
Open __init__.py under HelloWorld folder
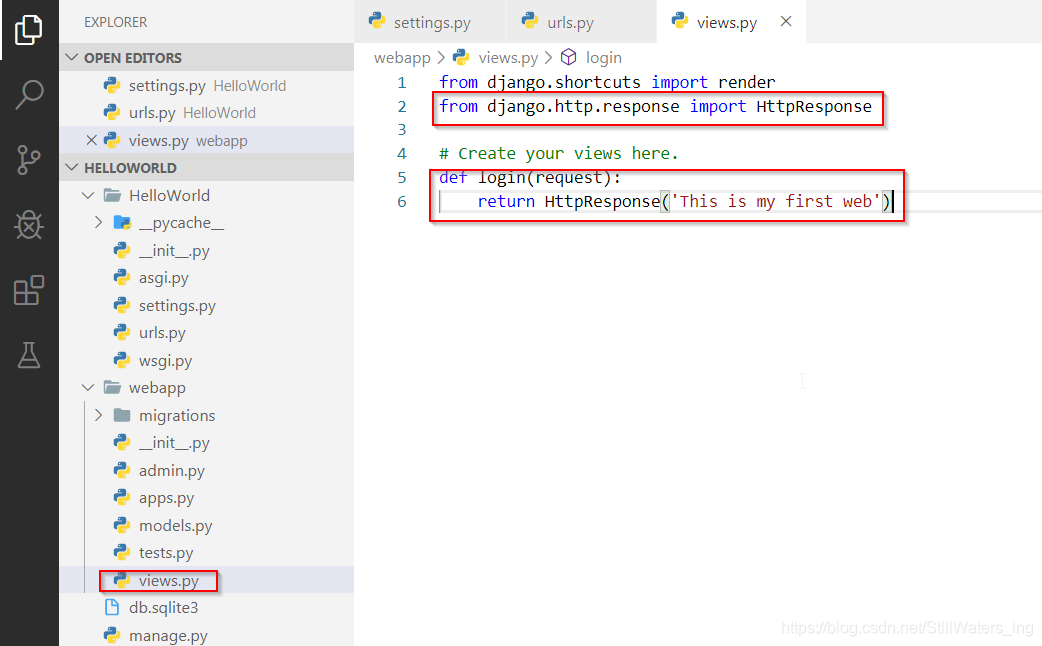tap(206, 251)
